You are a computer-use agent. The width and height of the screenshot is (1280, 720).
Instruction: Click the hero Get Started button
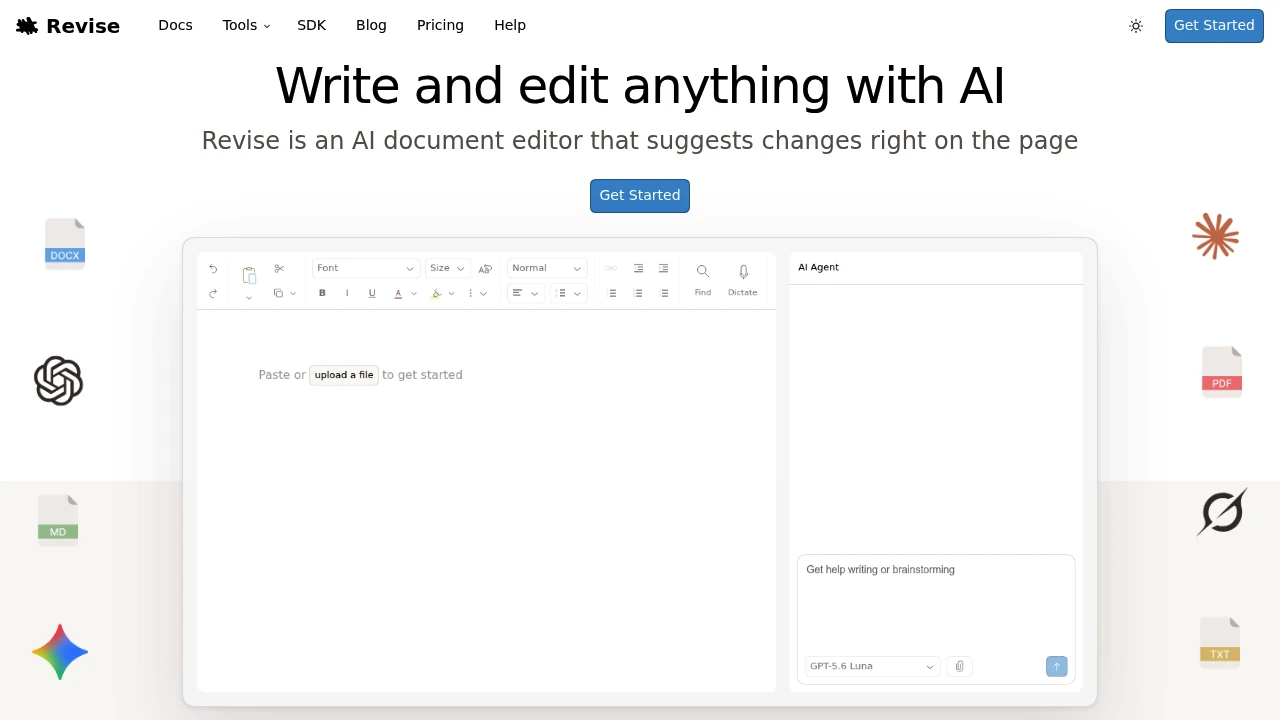click(x=640, y=196)
